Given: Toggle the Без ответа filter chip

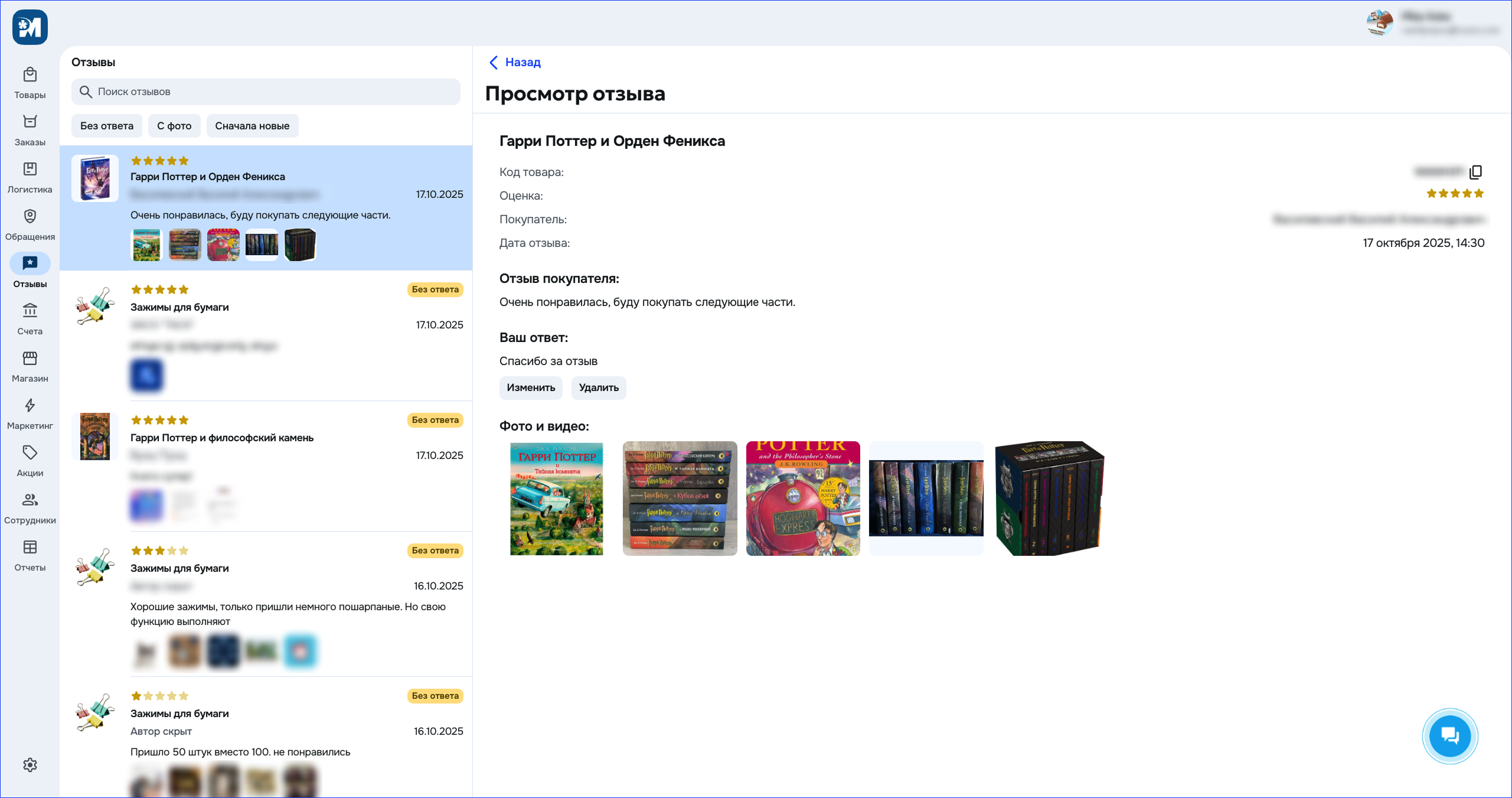Looking at the screenshot, I should coord(107,126).
